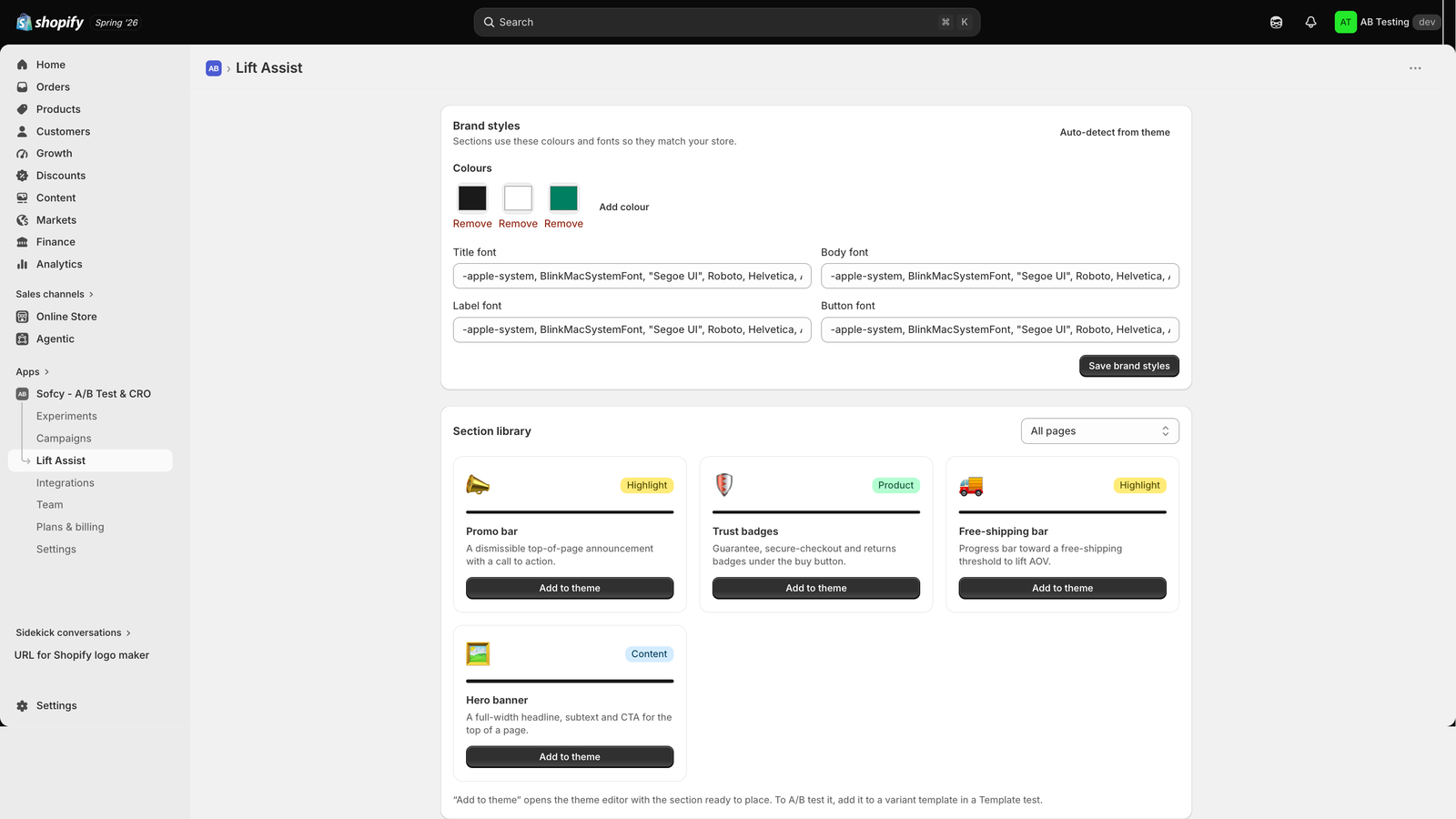This screenshot has width=1456, height=819.
Task: Click the Orders inbox icon
Action: (22, 87)
